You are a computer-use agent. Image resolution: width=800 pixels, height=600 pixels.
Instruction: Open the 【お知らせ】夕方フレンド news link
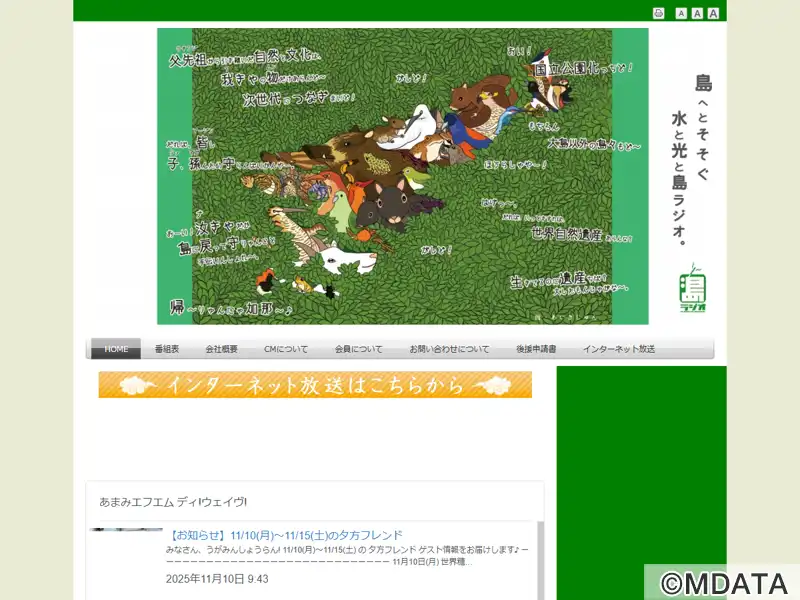click(286, 535)
